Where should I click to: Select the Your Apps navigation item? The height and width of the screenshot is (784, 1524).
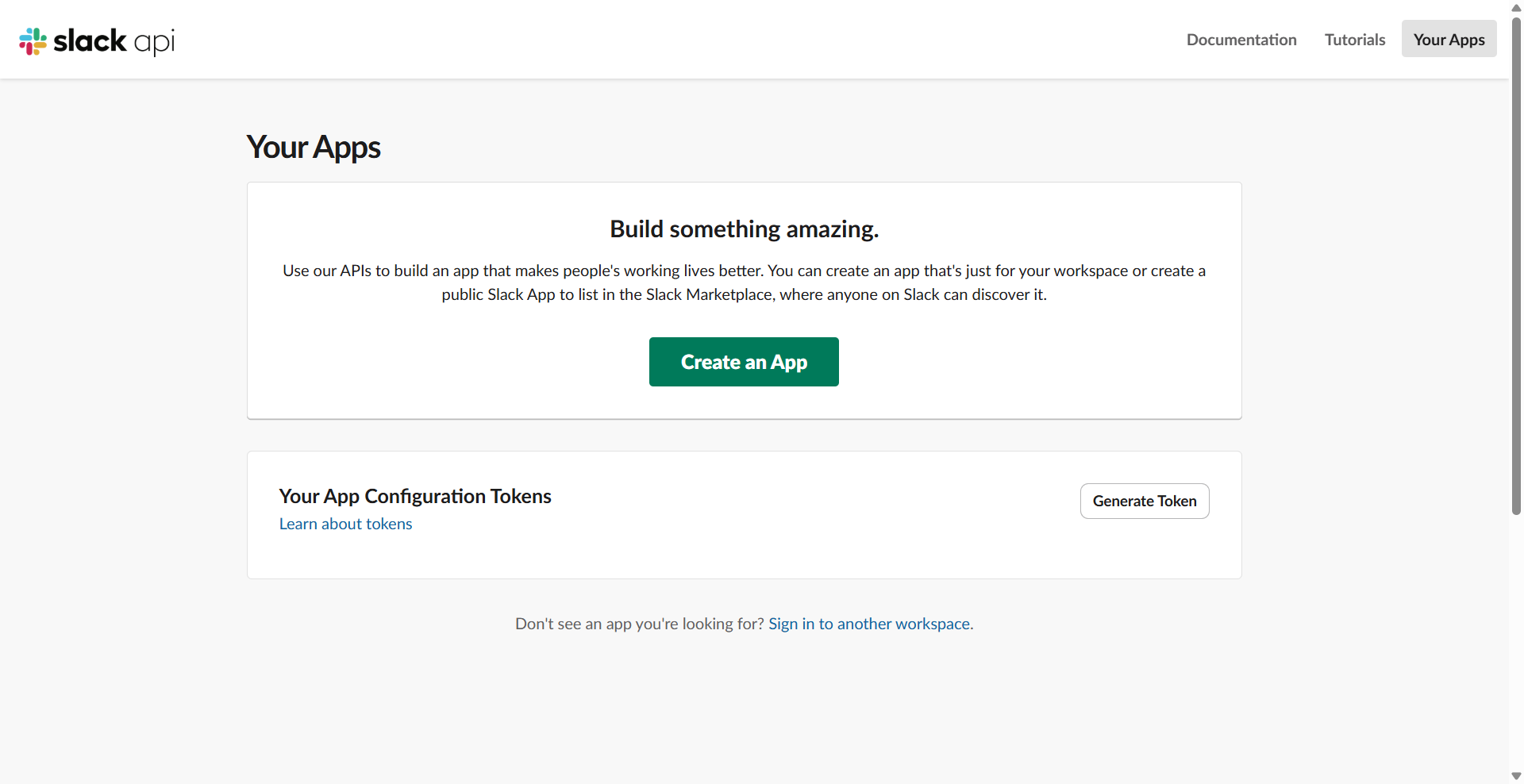1449,39
